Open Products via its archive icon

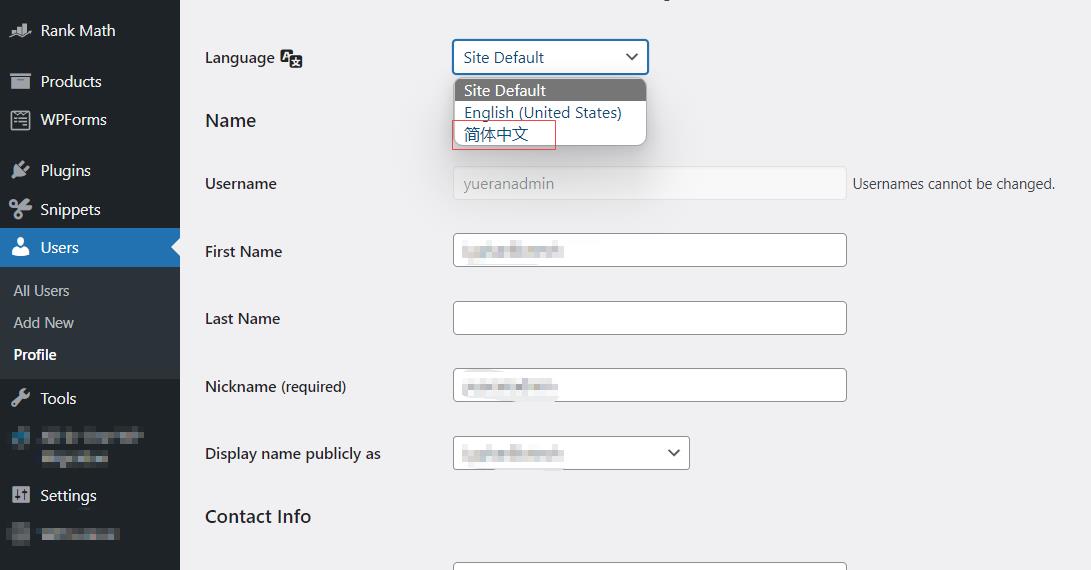(x=21, y=81)
